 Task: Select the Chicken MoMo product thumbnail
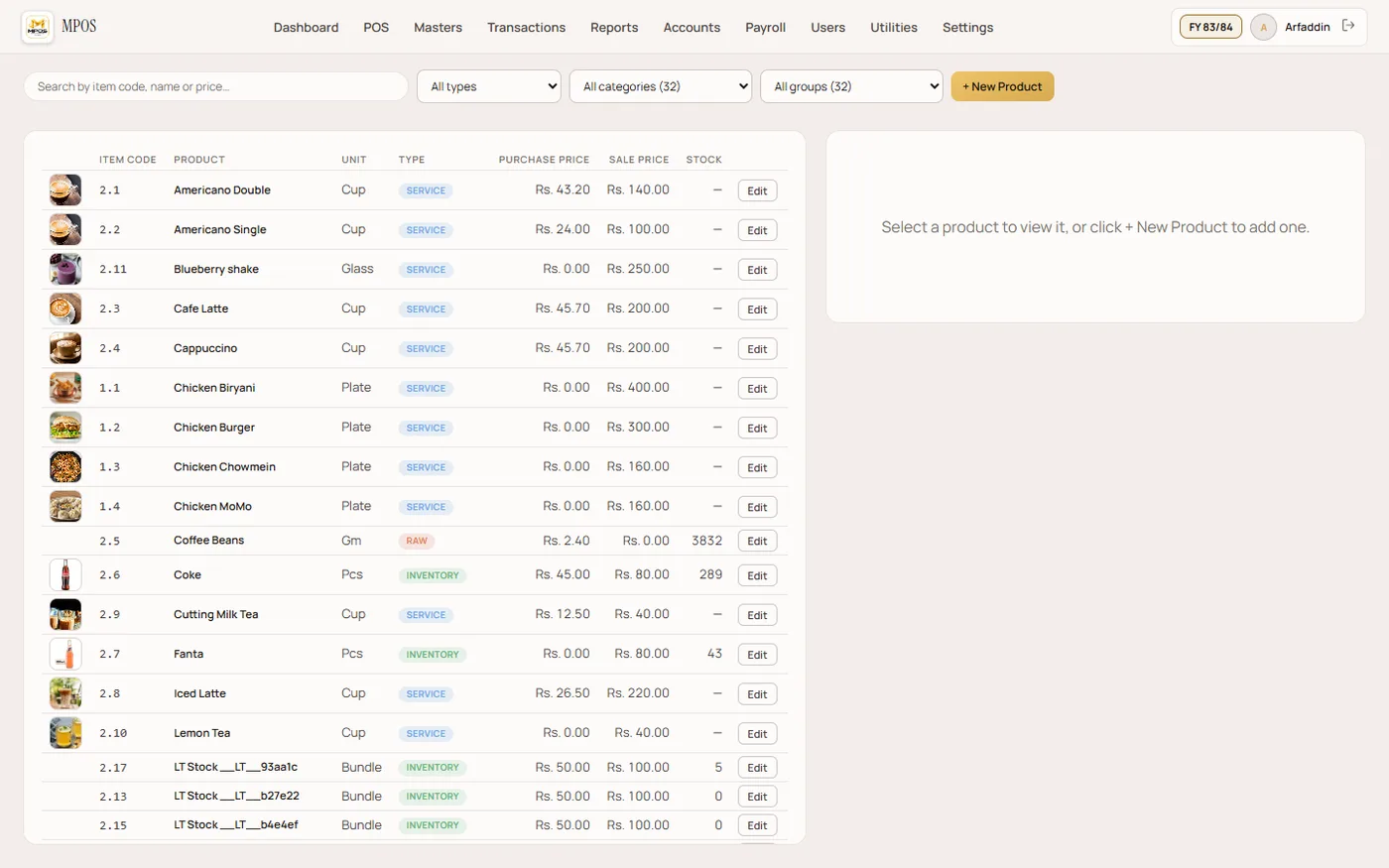pyautogui.click(x=65, y=506)
